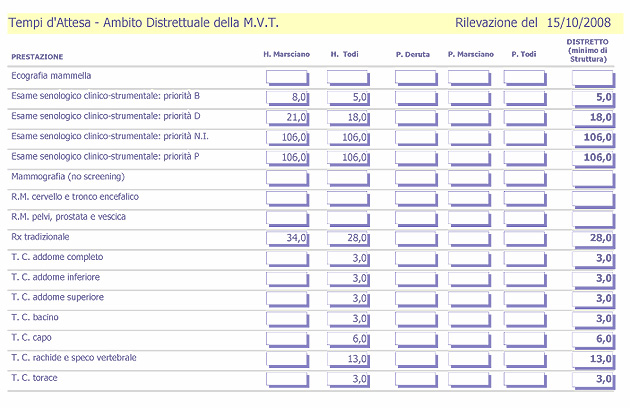Viewport: 630px width, 408px height.
Task: Select the Rilevazione date 15/10/2008
Action: tap(578, 21)
